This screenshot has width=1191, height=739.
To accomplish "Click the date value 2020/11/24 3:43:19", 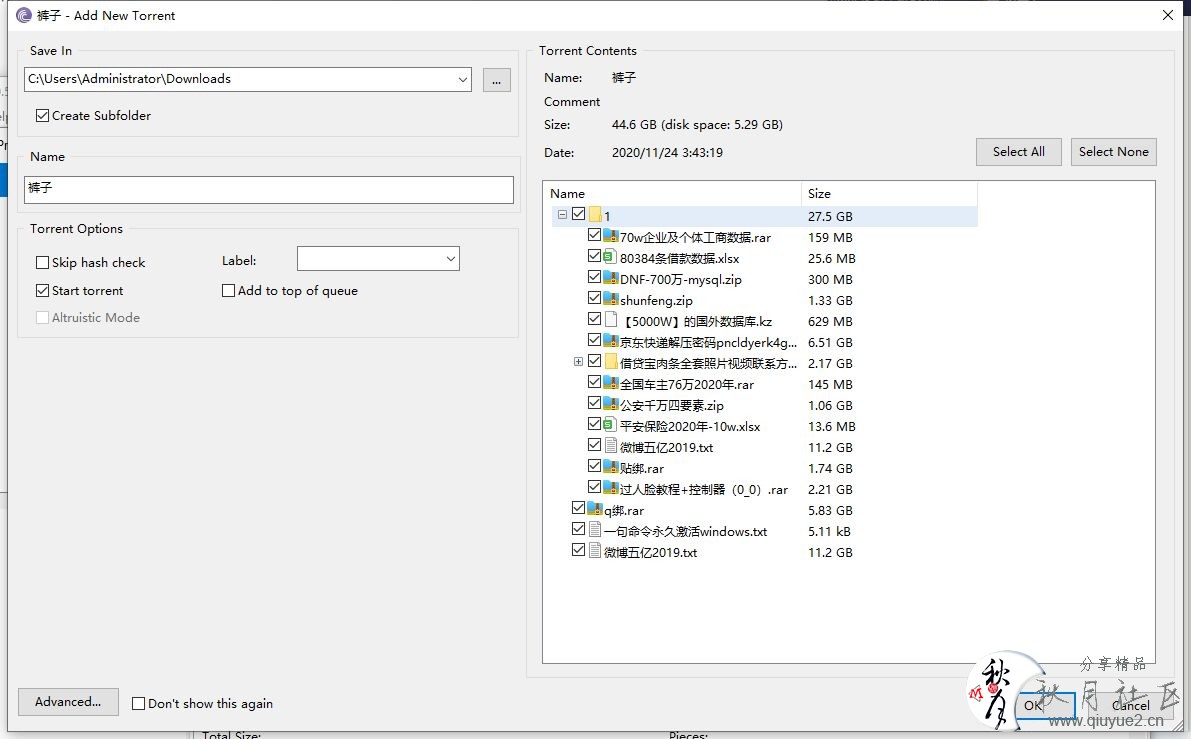I will point(668,153).
